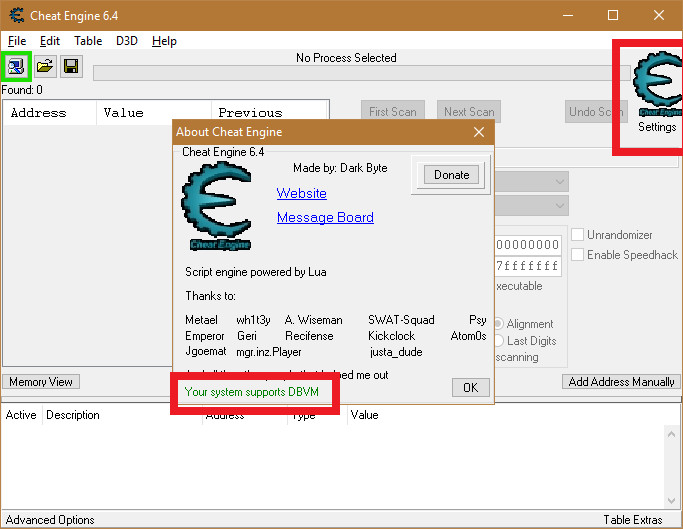This screenshot has height=529, width=683.
Task: Minimize the Cheat Engine window
Action: tap(568, 15)
